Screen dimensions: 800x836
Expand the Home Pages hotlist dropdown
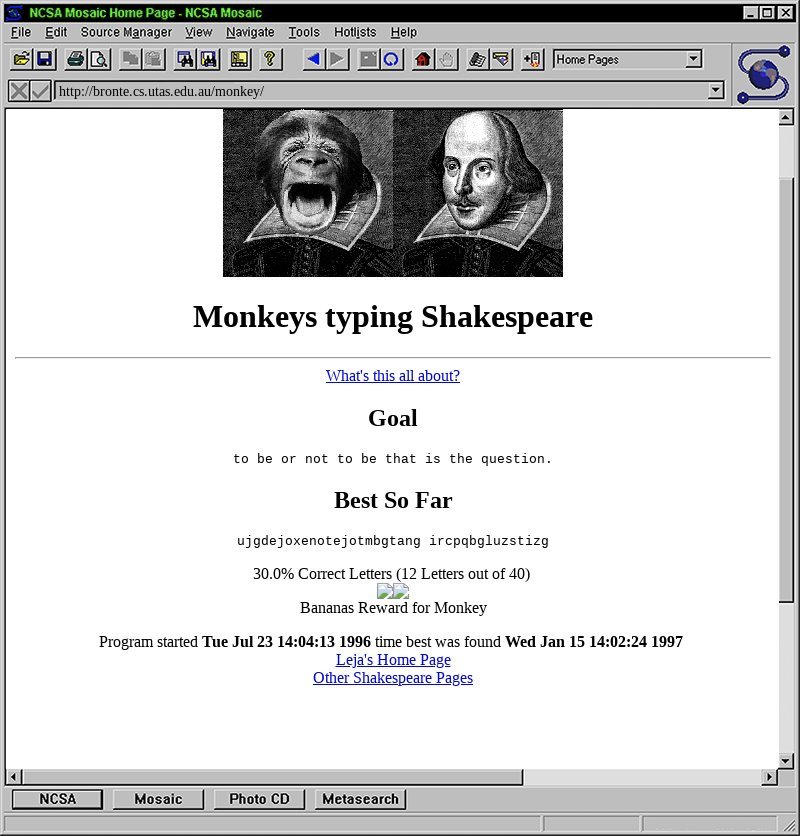click(694, 59)
